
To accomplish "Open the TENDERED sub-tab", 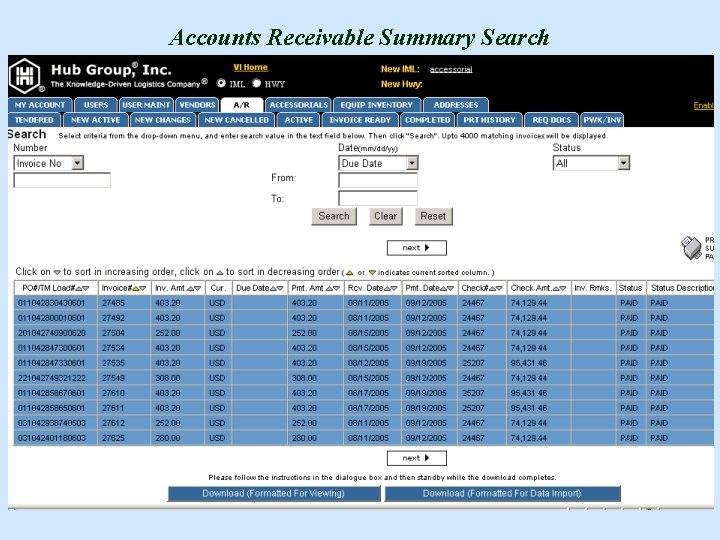I will coord(34,120).
